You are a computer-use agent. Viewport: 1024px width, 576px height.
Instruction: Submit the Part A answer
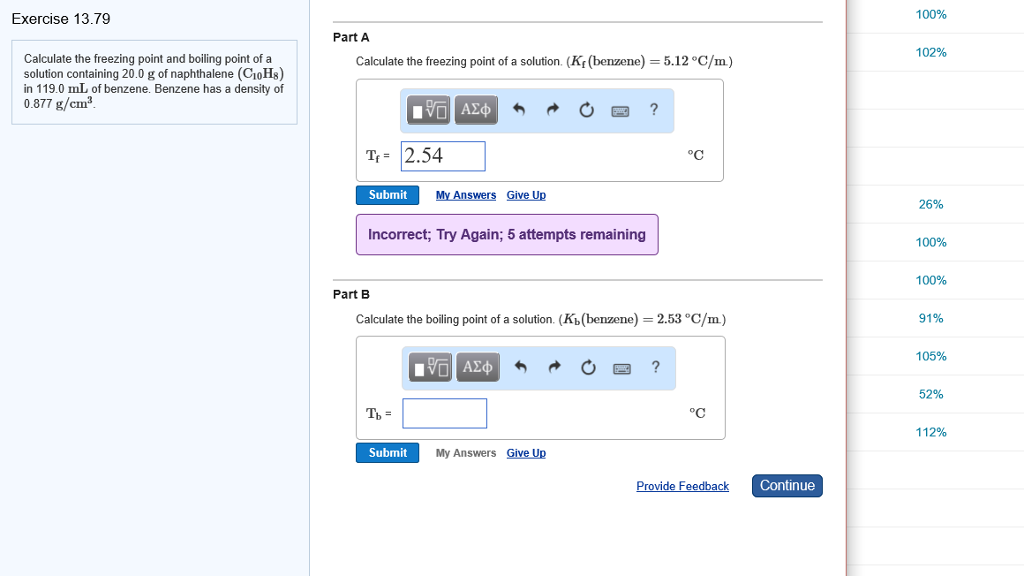pos(387,194)
